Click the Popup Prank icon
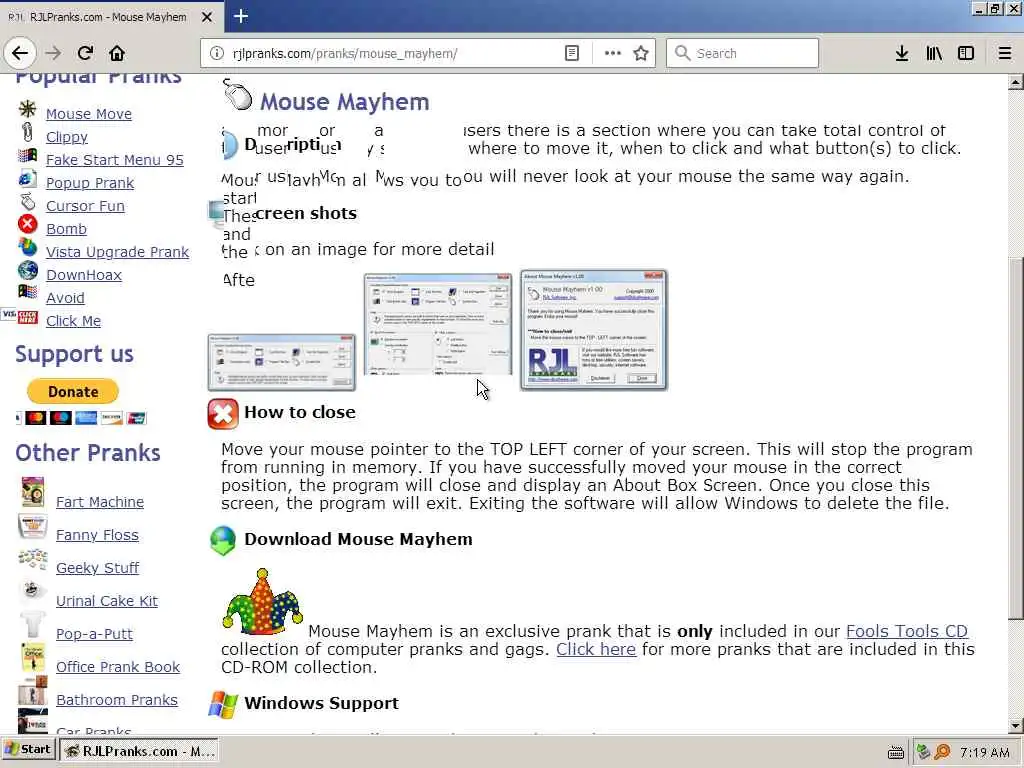Screen dimensions: 1024x768 tap(27, 178)
